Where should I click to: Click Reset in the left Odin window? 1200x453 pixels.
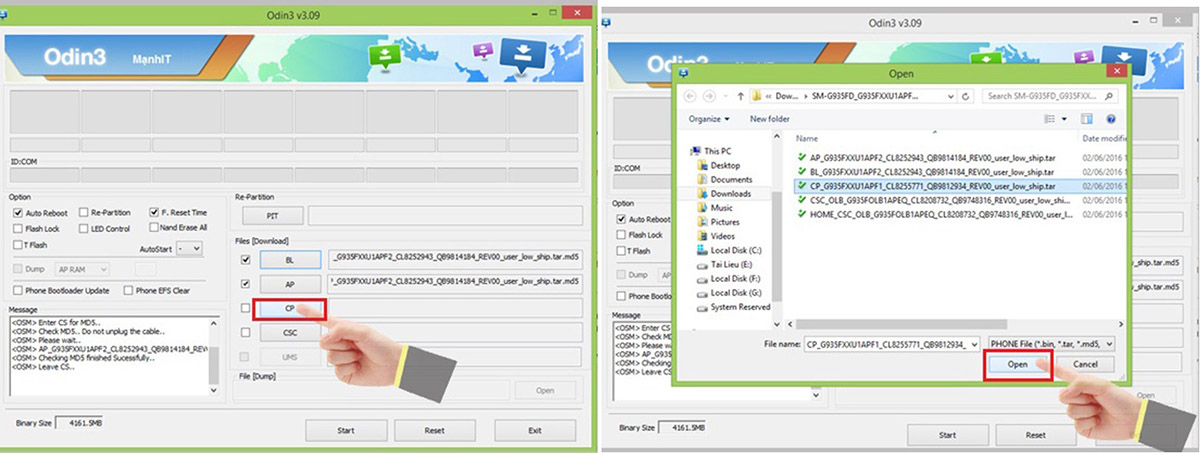point(434,430)
